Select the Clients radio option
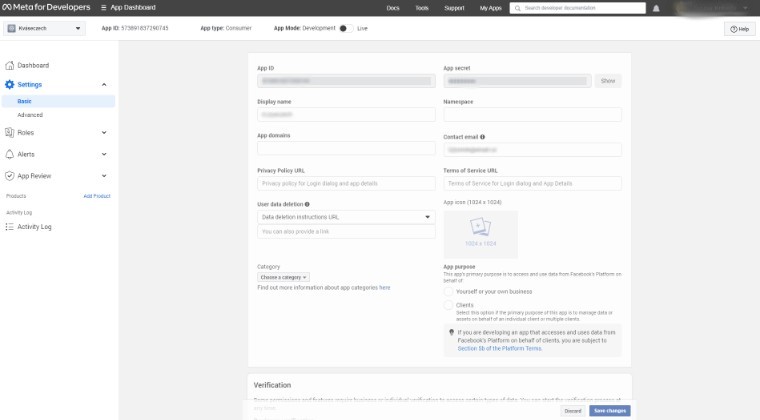This screenshot has width=760, height=420. (x=448, y=305)
